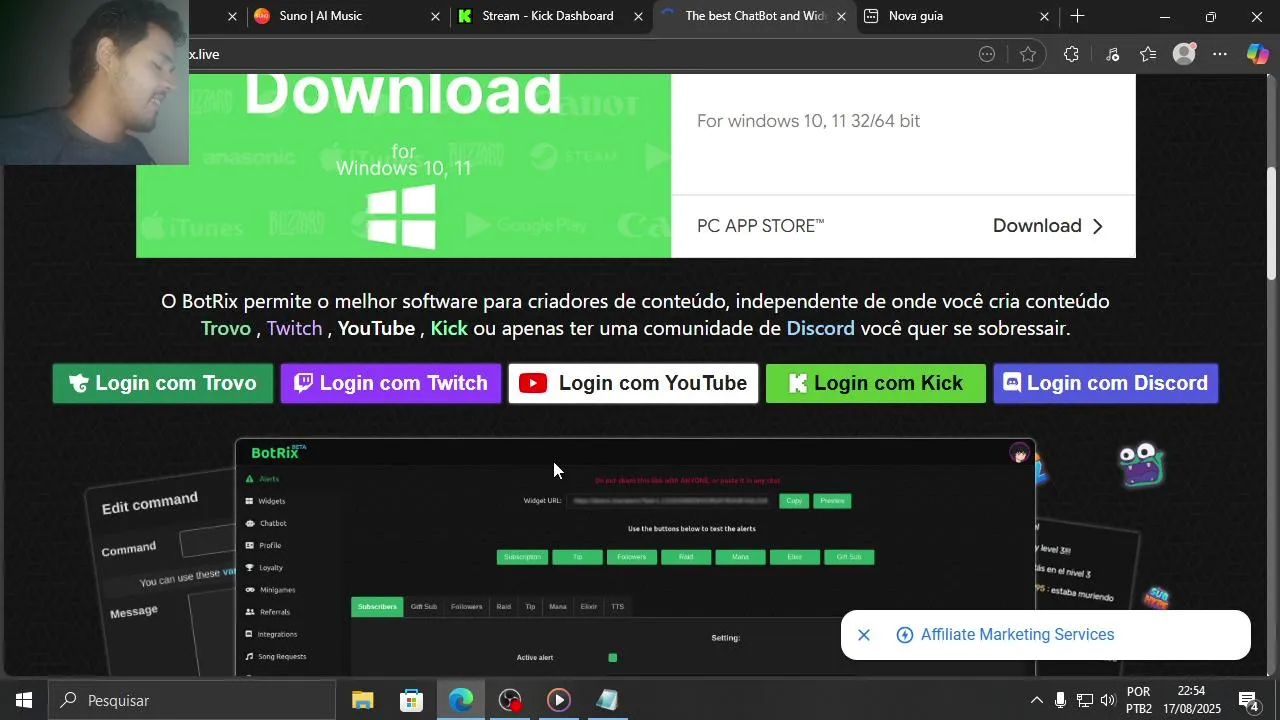Close the Suno AI Music tab
This screenshot has width=1280, height=720.
pos(435,16)
